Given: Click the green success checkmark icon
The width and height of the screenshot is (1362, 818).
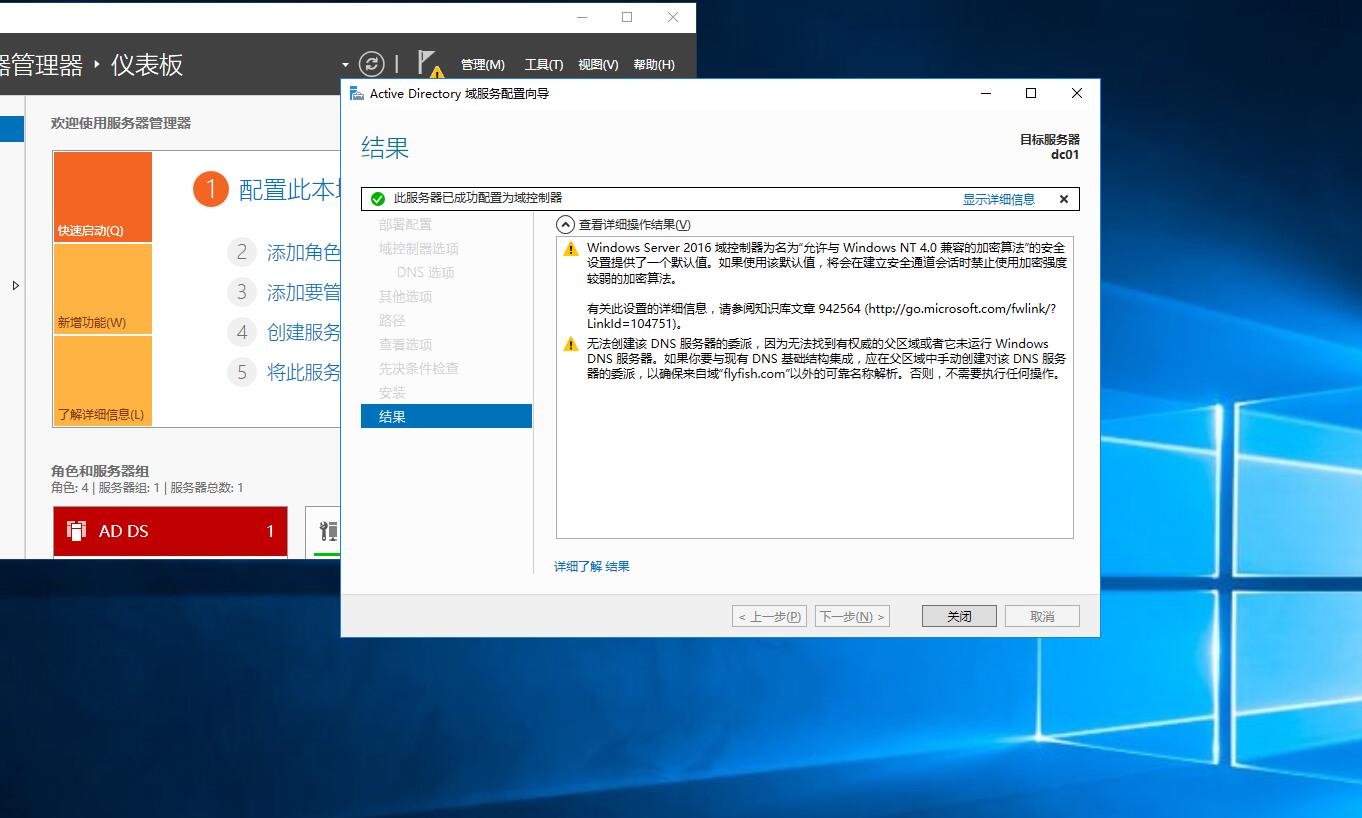Looking at the screenshot, I should [x=377, y=199].
